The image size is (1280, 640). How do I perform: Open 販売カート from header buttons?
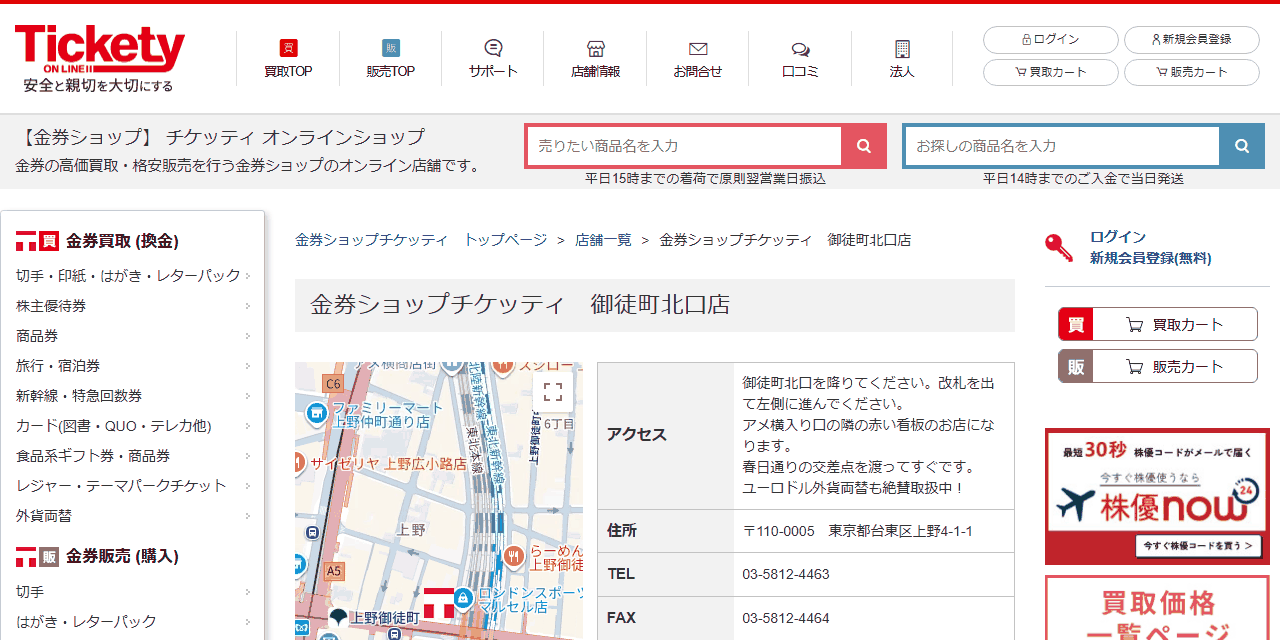point(1191,72)
